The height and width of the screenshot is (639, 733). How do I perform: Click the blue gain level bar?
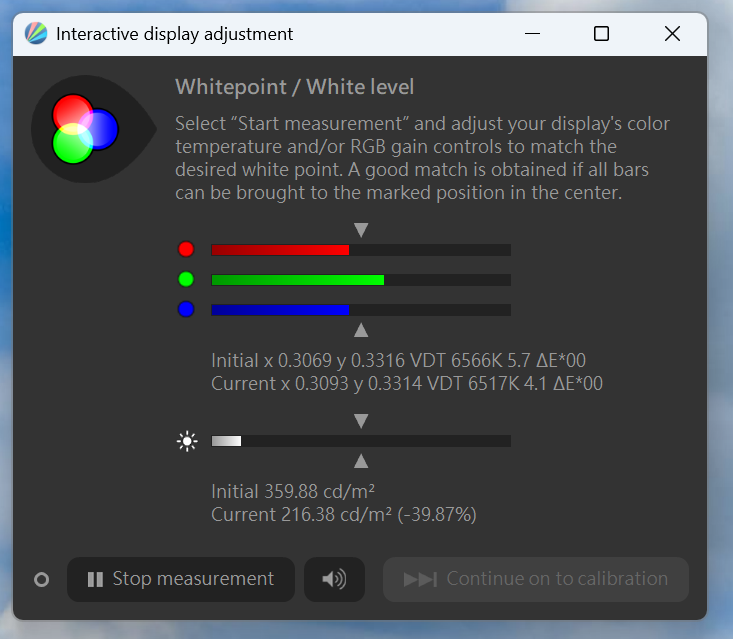361,310
